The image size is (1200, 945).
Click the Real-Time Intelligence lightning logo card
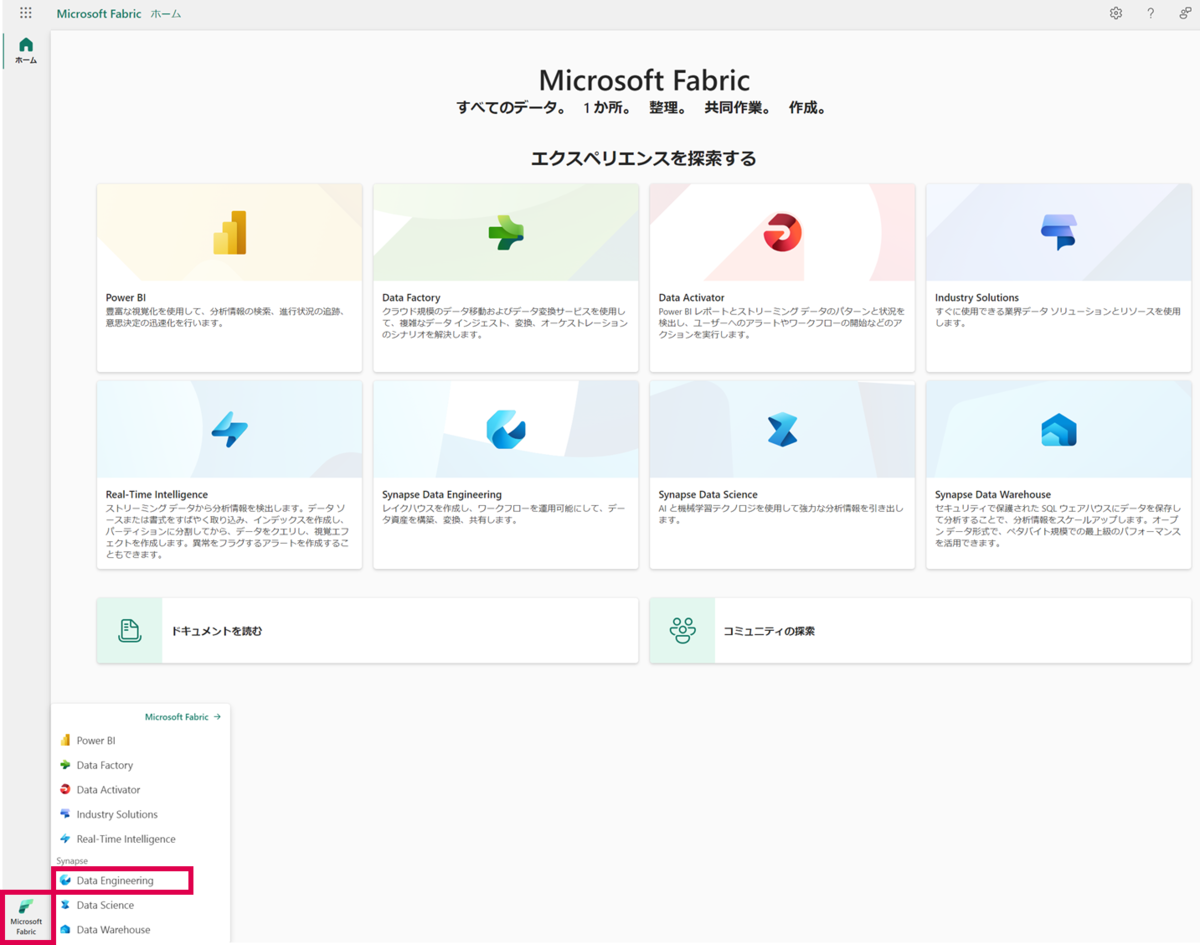click(x=230, y=429)
